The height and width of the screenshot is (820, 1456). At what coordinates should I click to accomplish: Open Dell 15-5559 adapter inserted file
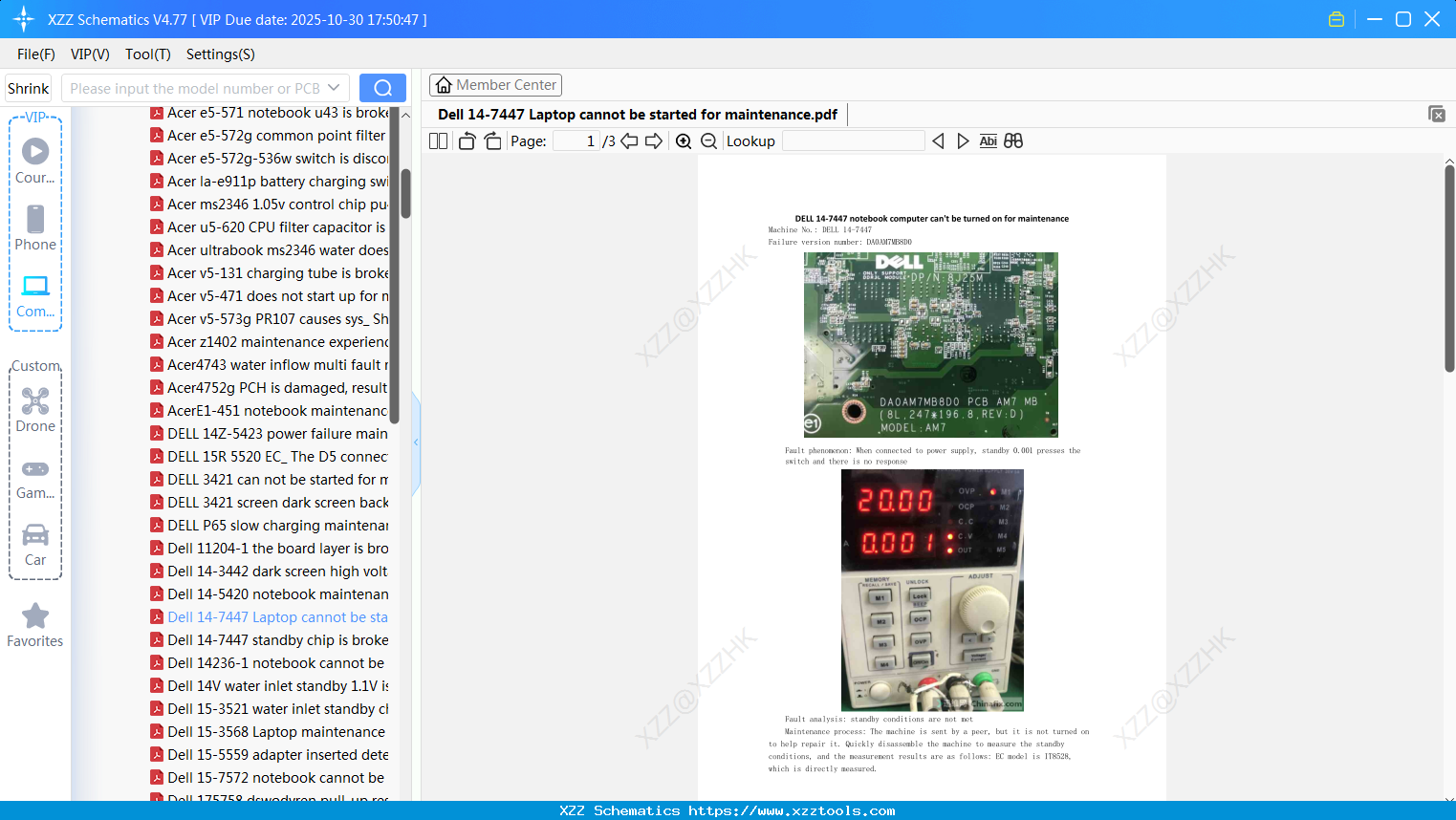click(x=269, y=755)
